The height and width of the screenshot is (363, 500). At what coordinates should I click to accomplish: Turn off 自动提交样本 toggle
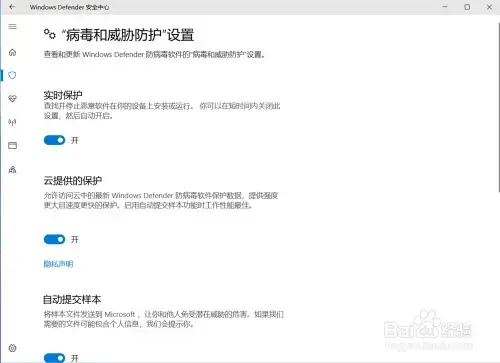click(x=54, y=358)
